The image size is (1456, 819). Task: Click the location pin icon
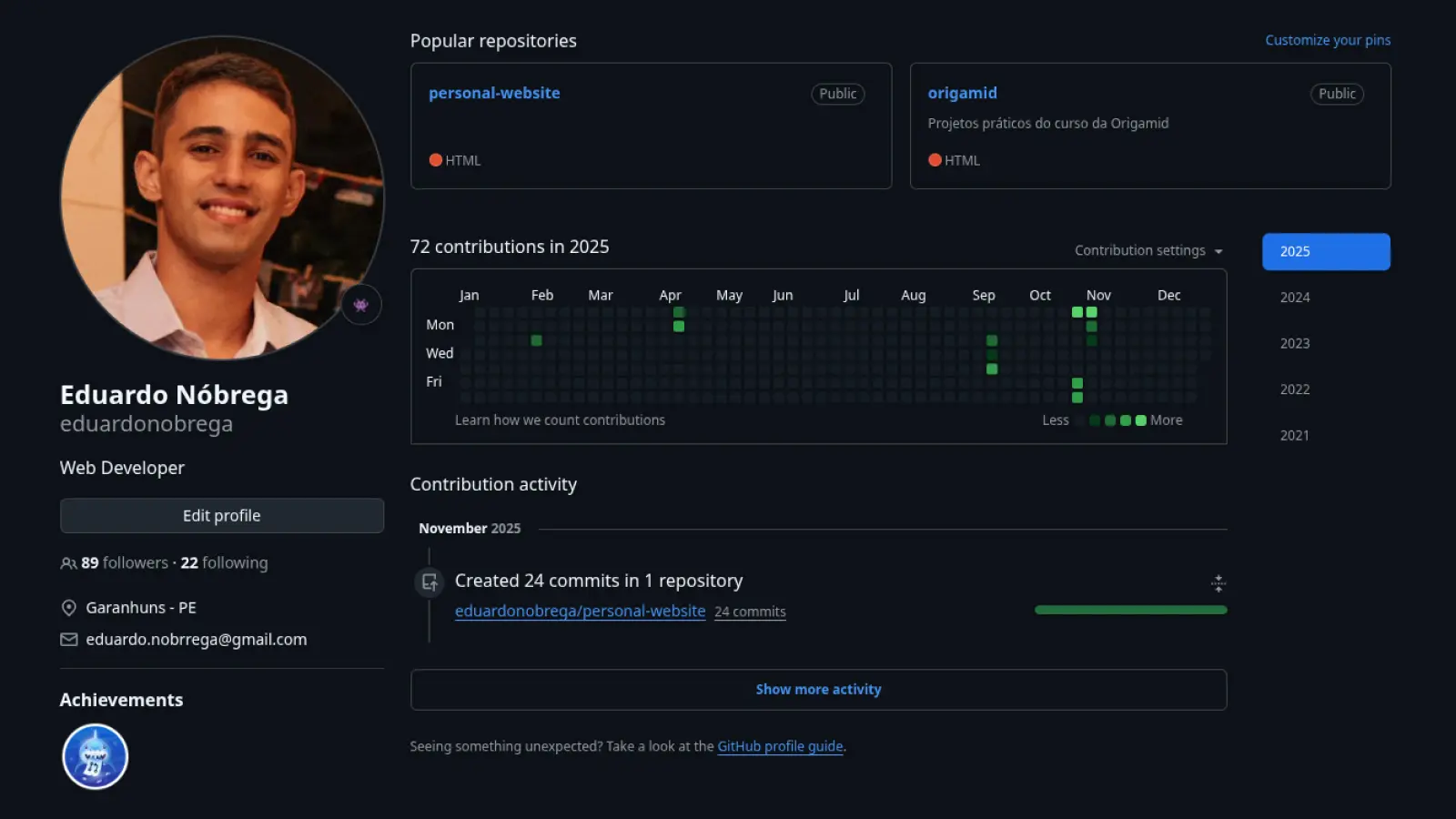click(x=68, y=608)
